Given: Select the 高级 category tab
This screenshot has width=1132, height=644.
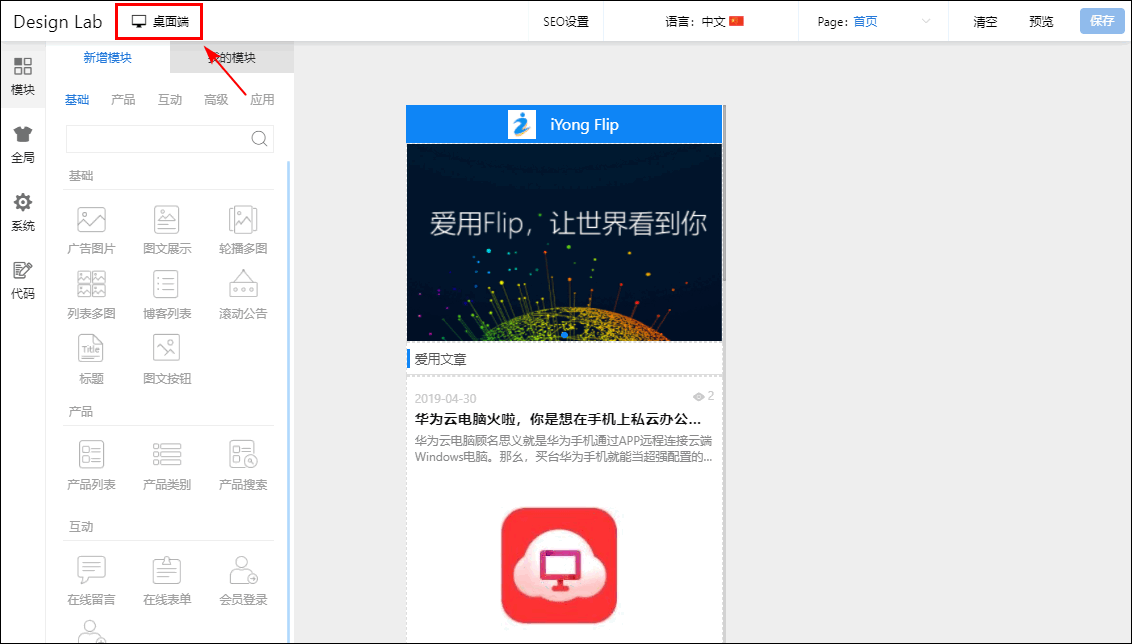Looking at the screenshot, I should (x=216, y=100).
